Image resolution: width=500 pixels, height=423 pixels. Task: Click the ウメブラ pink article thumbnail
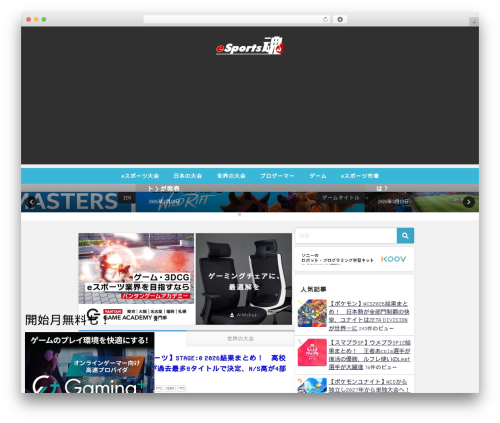click(x=312, y=352)
